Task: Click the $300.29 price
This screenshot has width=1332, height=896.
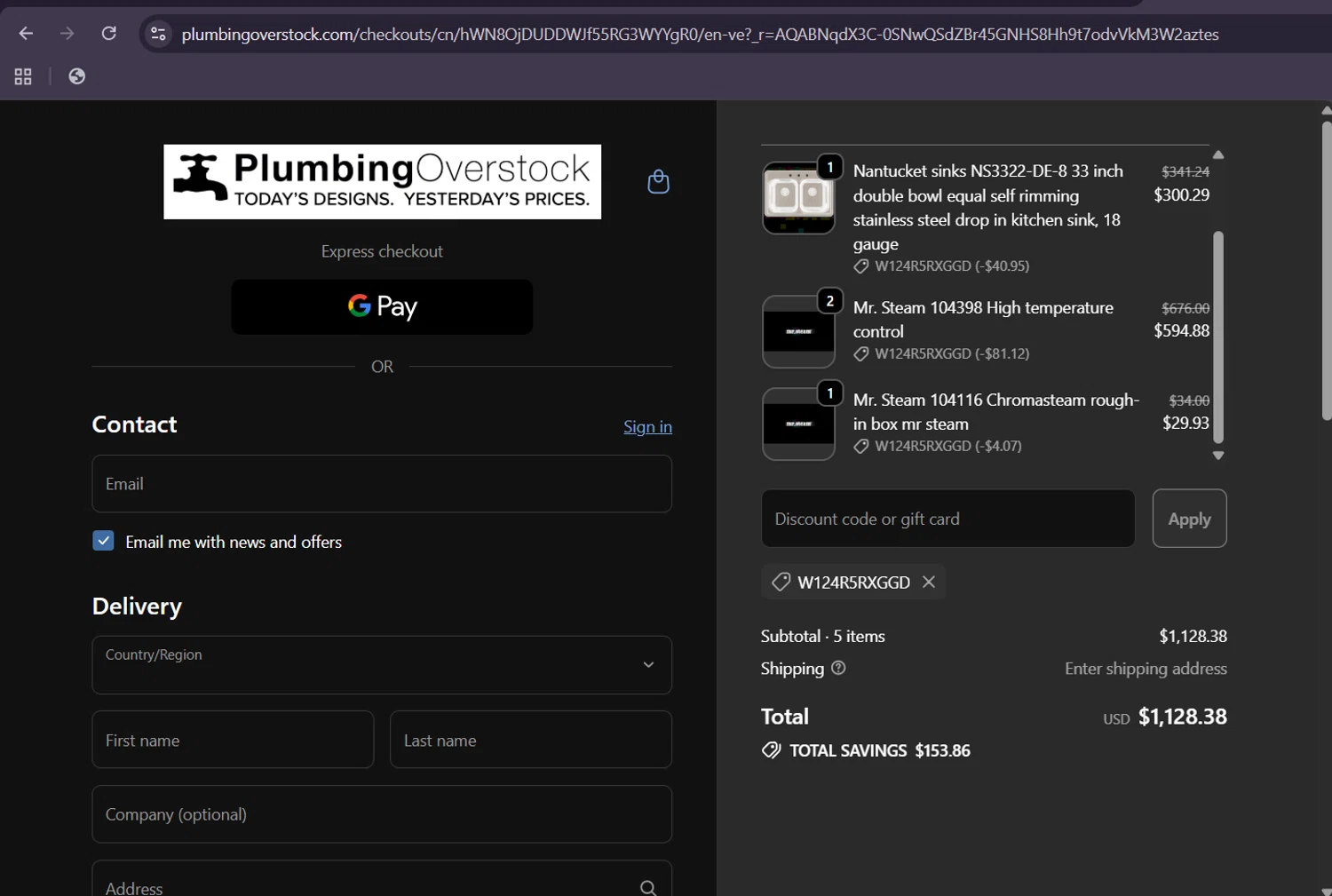Action: pyautogui.click(x=1181, y=194)
